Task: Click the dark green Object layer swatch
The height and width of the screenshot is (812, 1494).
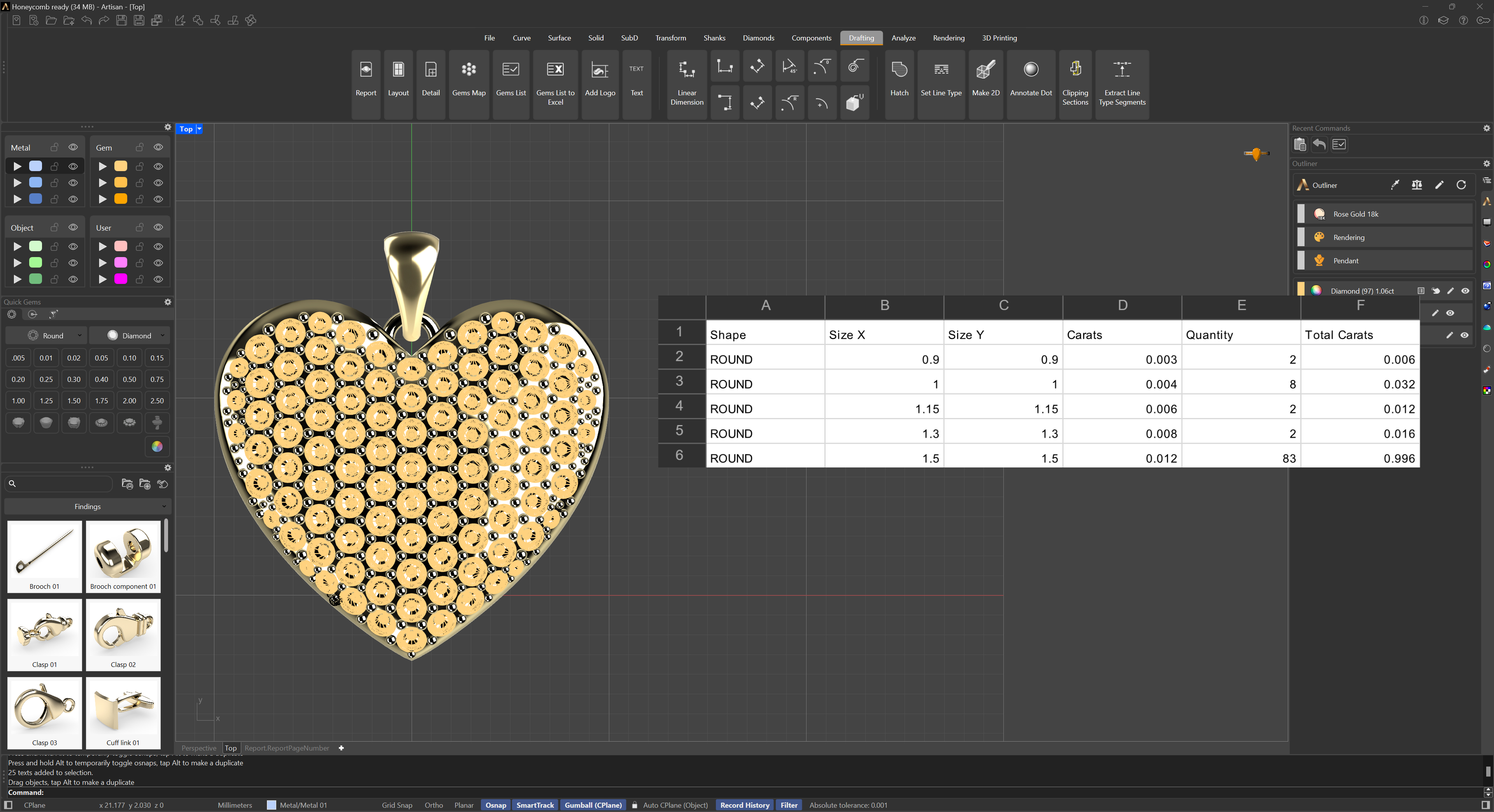Action: coord(35,279)
